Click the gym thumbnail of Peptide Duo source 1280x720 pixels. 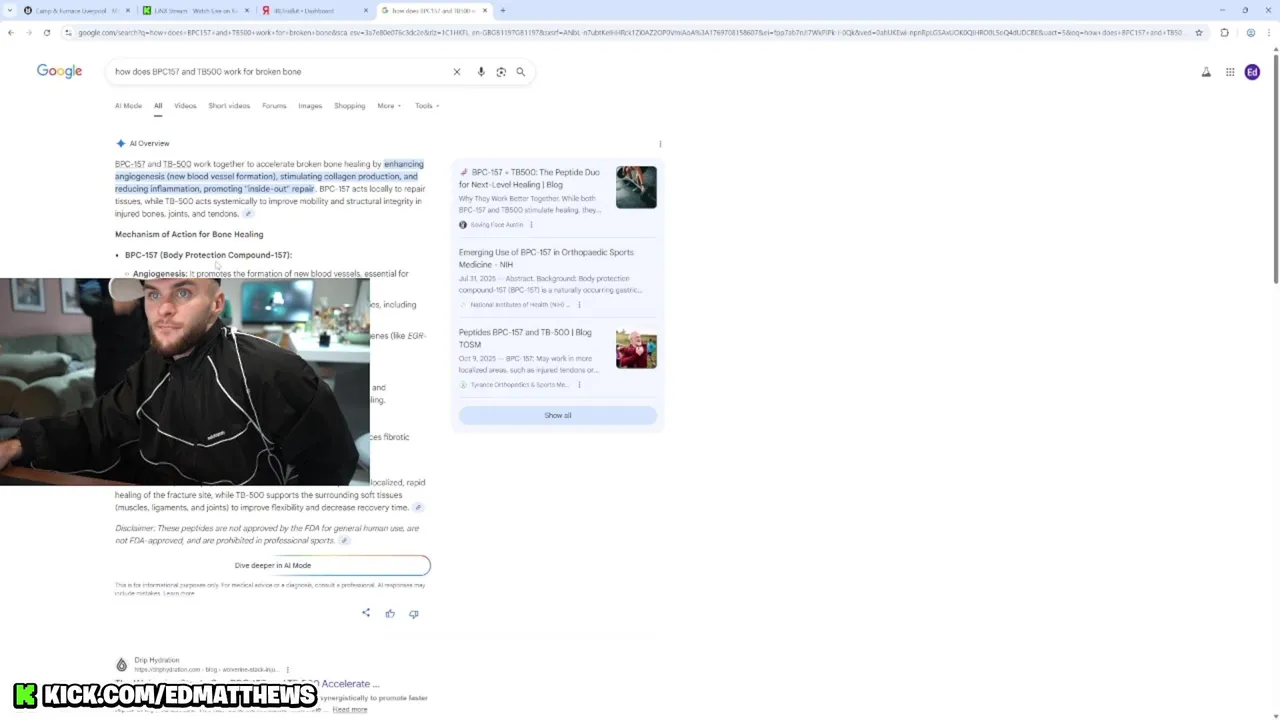(636, 187)
